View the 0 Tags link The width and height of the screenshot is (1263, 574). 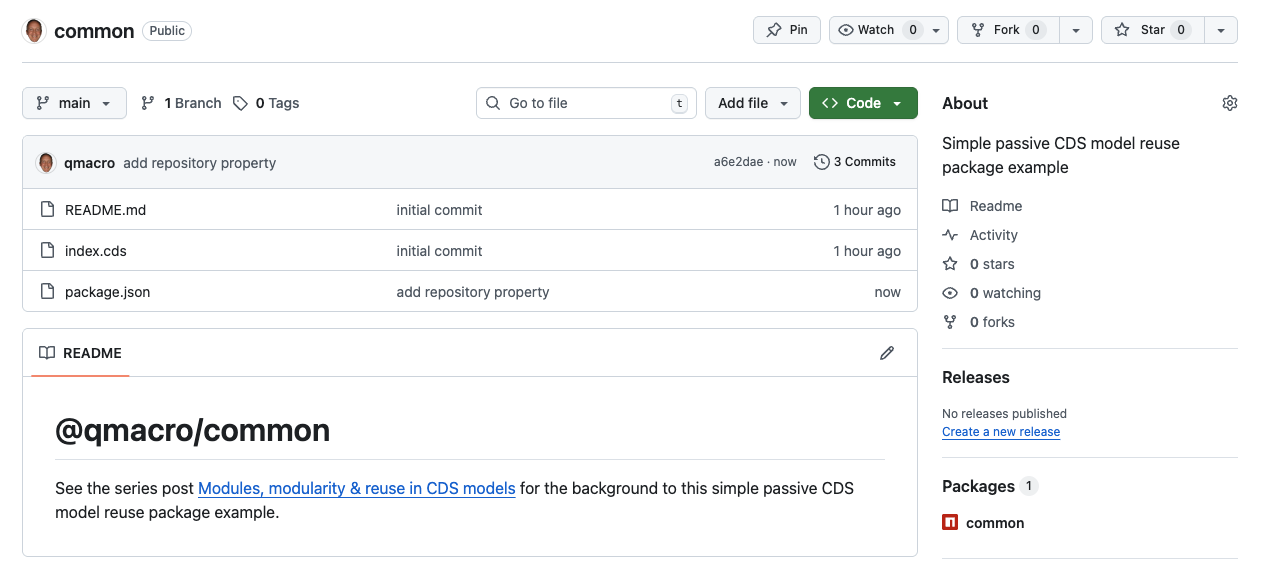[x=266, y=103]
